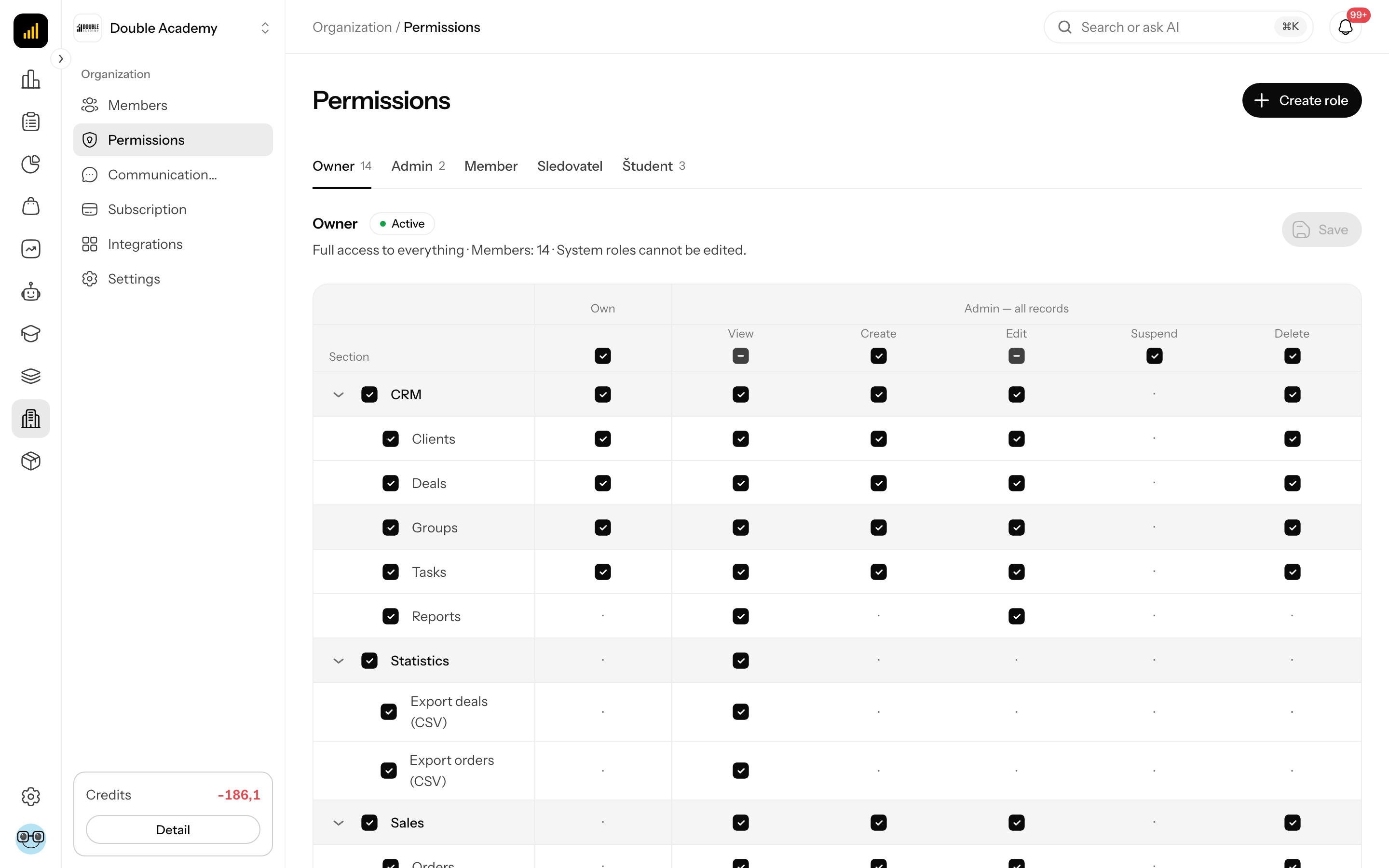The height and width of the screenshot is (868, 1389).
Task: Open Members in the organization menu
Action: (x=173, y=105)
